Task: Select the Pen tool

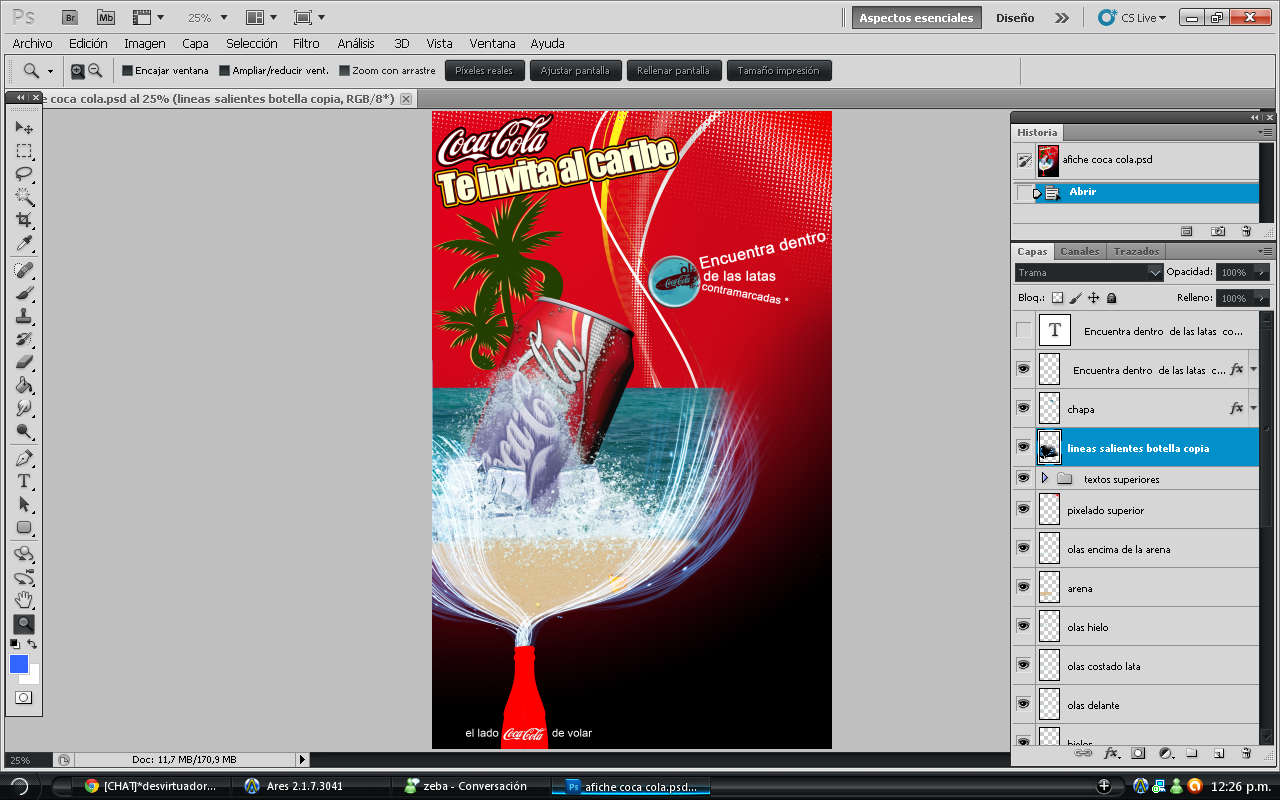Action: click(x=24, y=458)
